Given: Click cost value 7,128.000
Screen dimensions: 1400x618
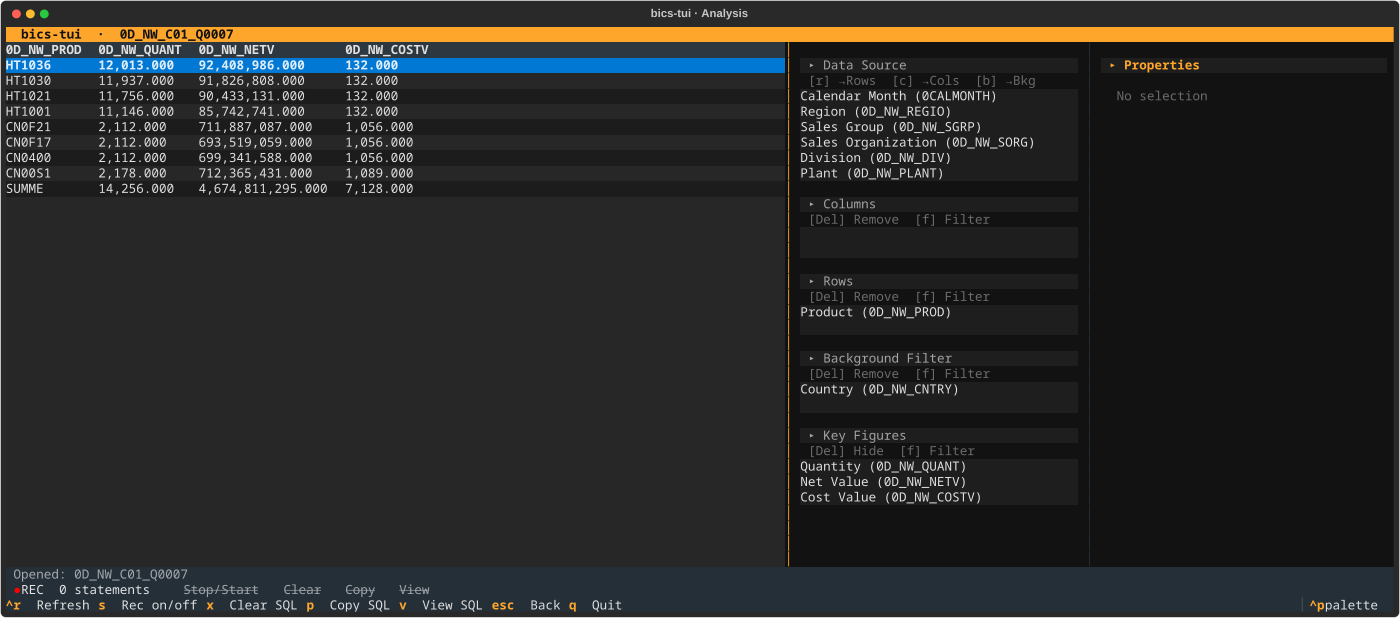Looking at the screenshot, I should [379, 189].
